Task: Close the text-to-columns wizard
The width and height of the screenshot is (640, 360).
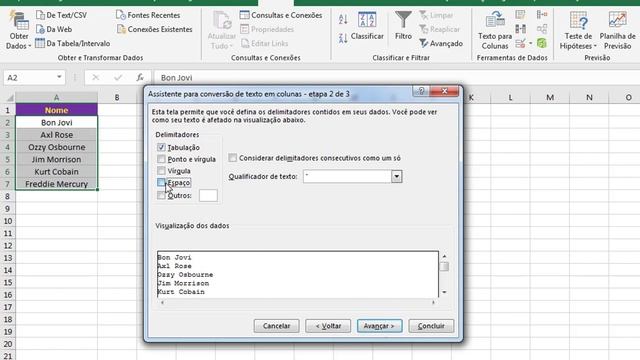Action: click(x=444, y=91)
